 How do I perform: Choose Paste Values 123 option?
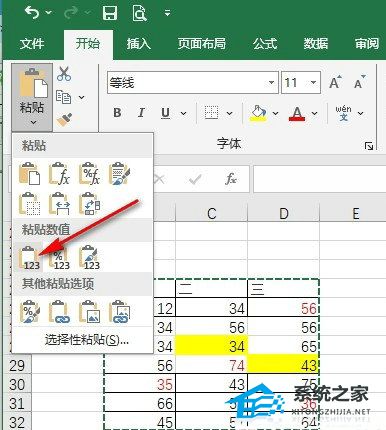pyautogui.click(x=29, y=257)
